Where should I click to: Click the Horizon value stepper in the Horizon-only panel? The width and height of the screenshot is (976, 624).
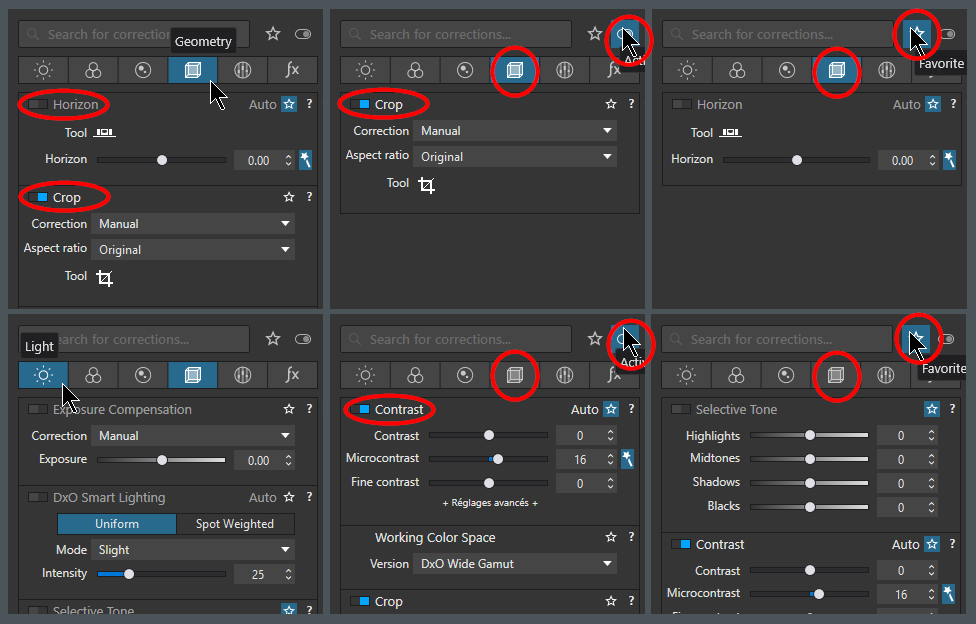932,160
